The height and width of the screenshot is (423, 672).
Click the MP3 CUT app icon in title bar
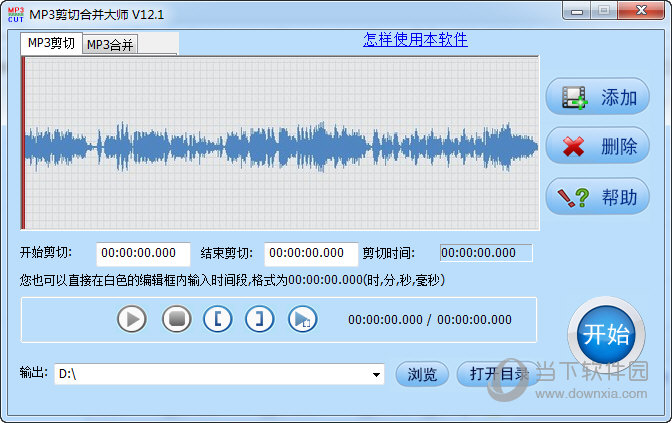16,15
